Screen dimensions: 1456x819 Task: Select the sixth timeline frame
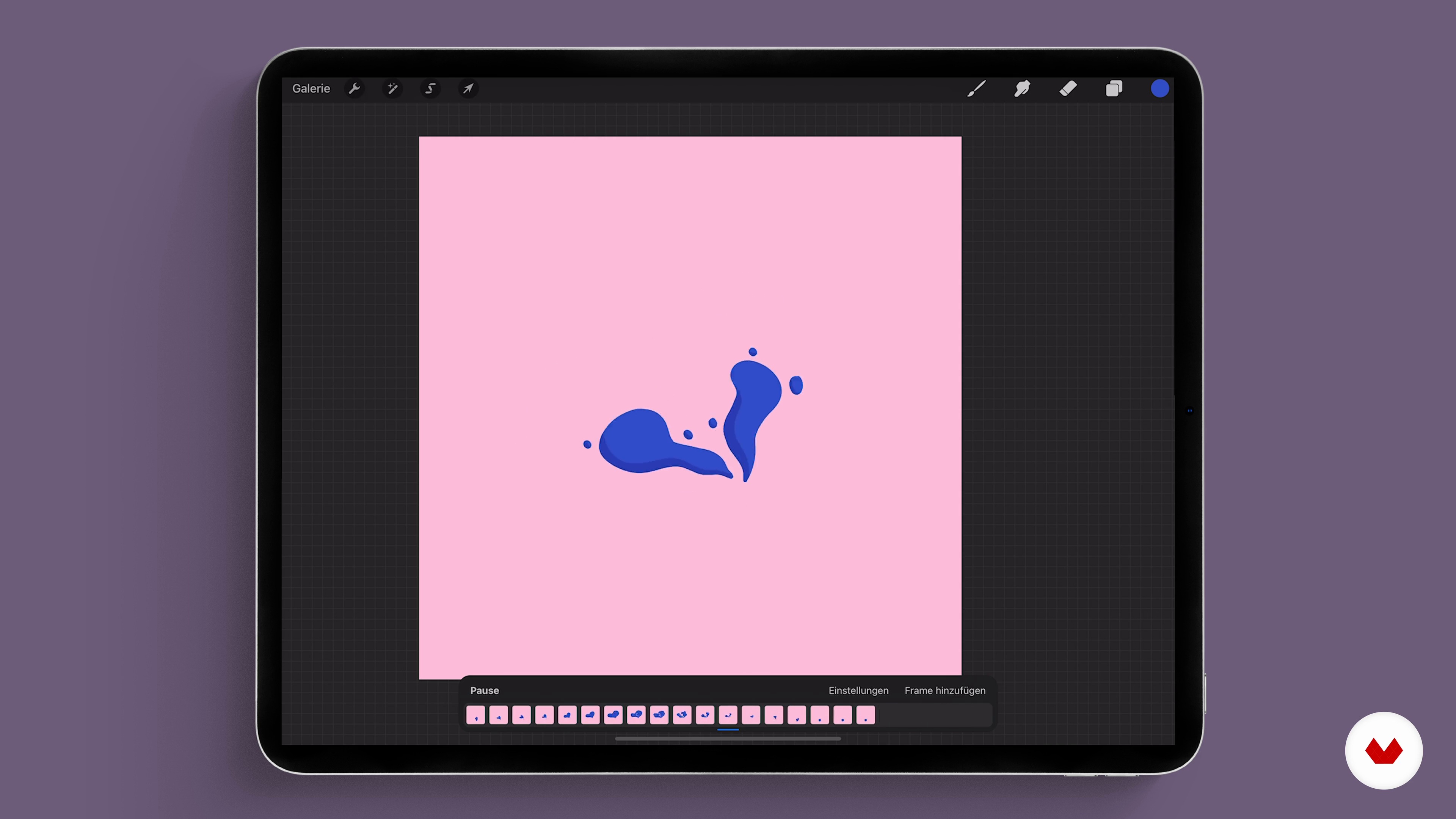click(590, 715)
